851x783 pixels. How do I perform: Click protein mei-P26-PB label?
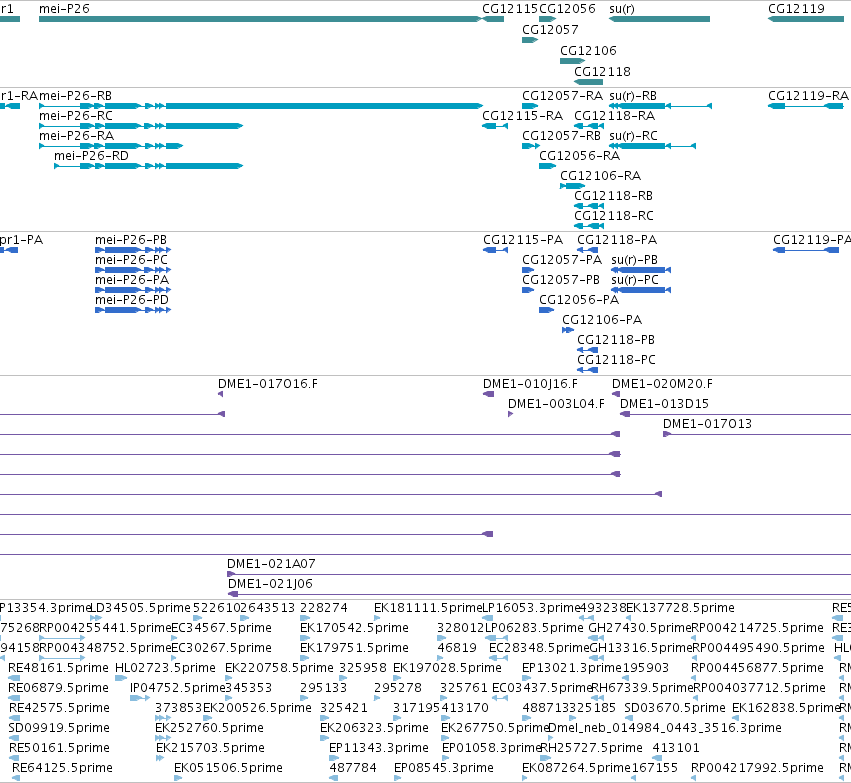click(x=131, y=240)
